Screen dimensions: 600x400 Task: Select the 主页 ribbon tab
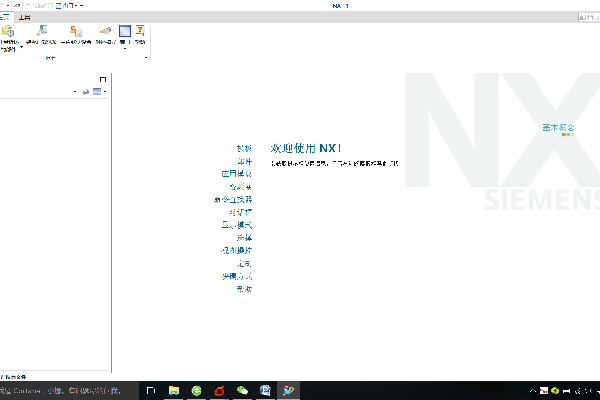(x=4, y=18)
